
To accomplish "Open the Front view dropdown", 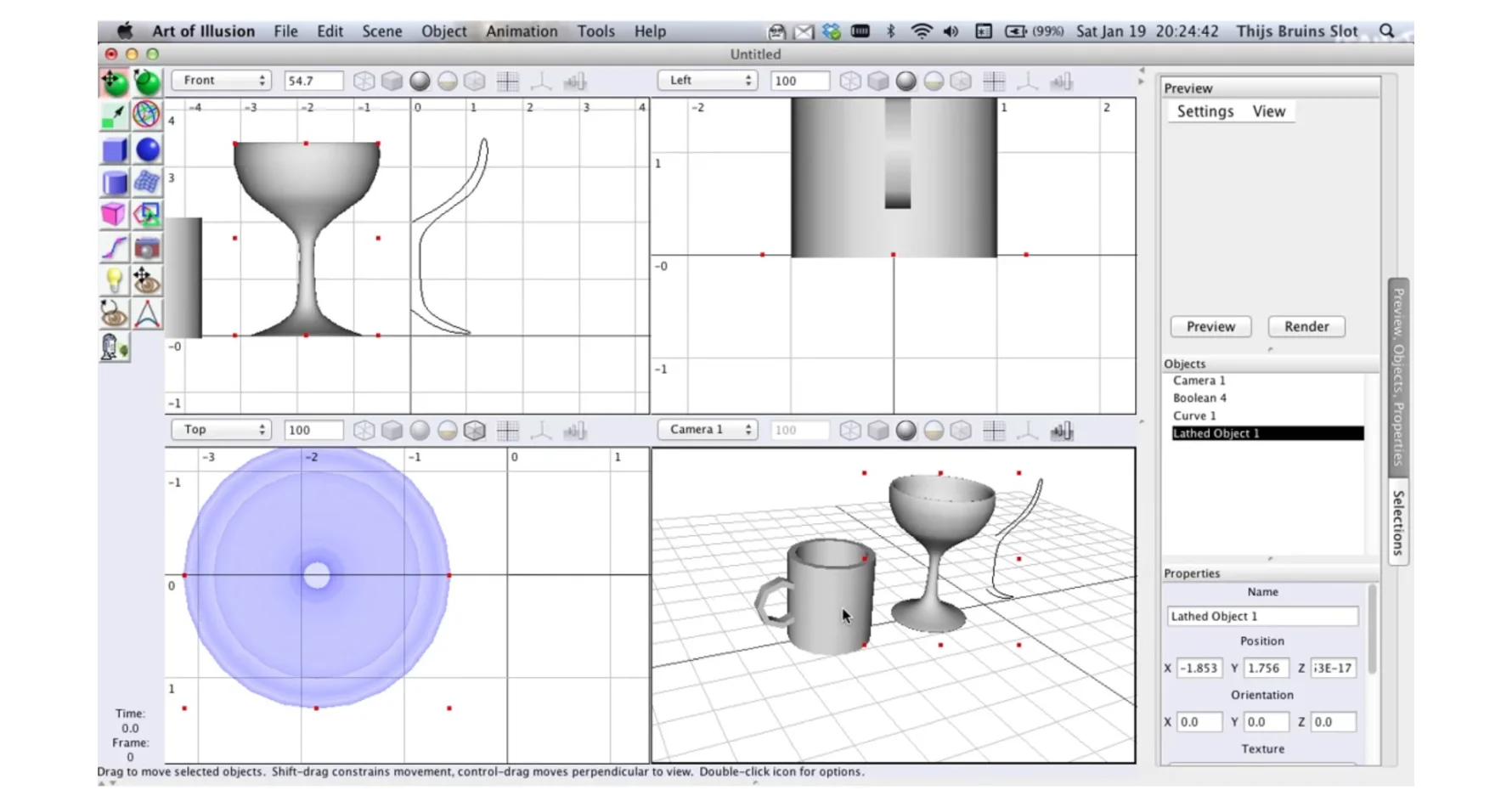I will pyautogui.click(x=221, y=81).
